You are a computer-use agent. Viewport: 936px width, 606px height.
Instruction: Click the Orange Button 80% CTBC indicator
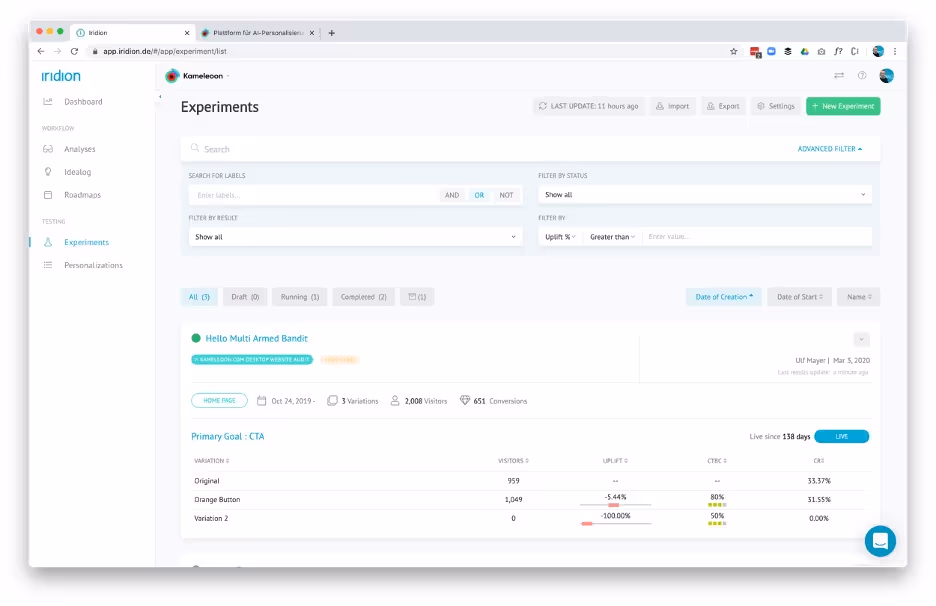click(717, 500)
